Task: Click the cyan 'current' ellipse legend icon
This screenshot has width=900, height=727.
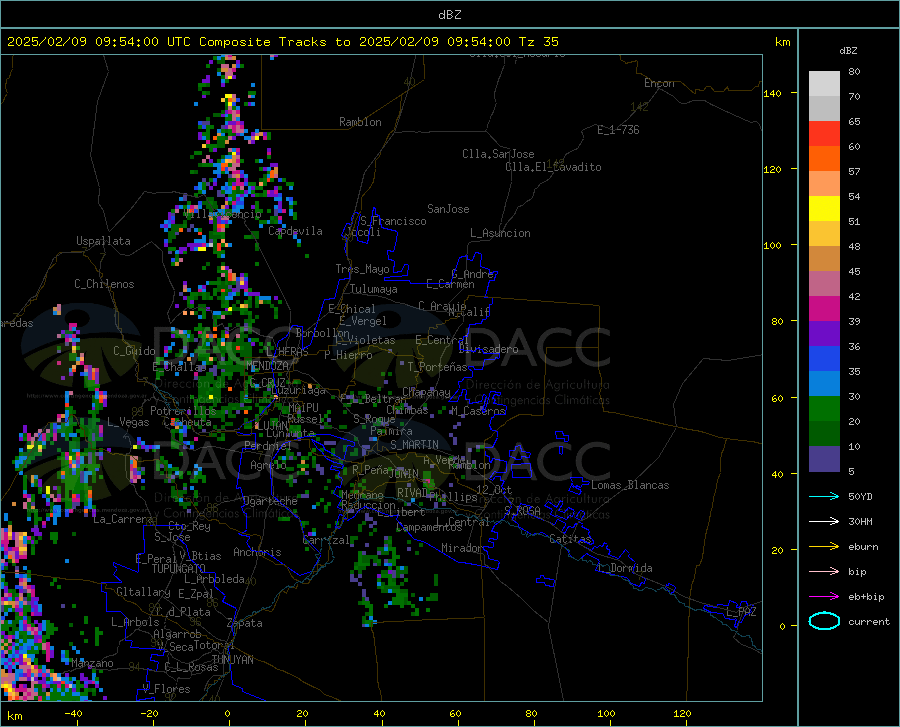Action: [x=824, y=621]
